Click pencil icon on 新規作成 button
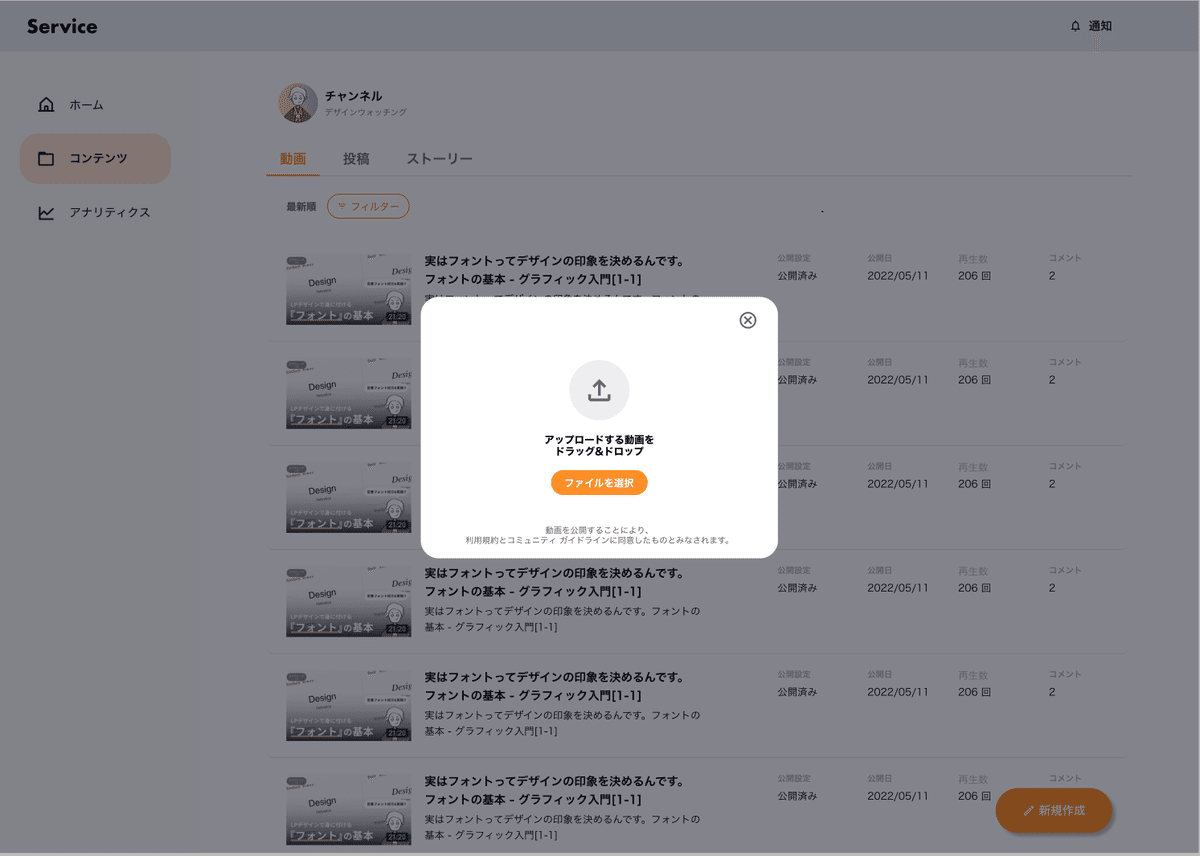 point(1028,811)
